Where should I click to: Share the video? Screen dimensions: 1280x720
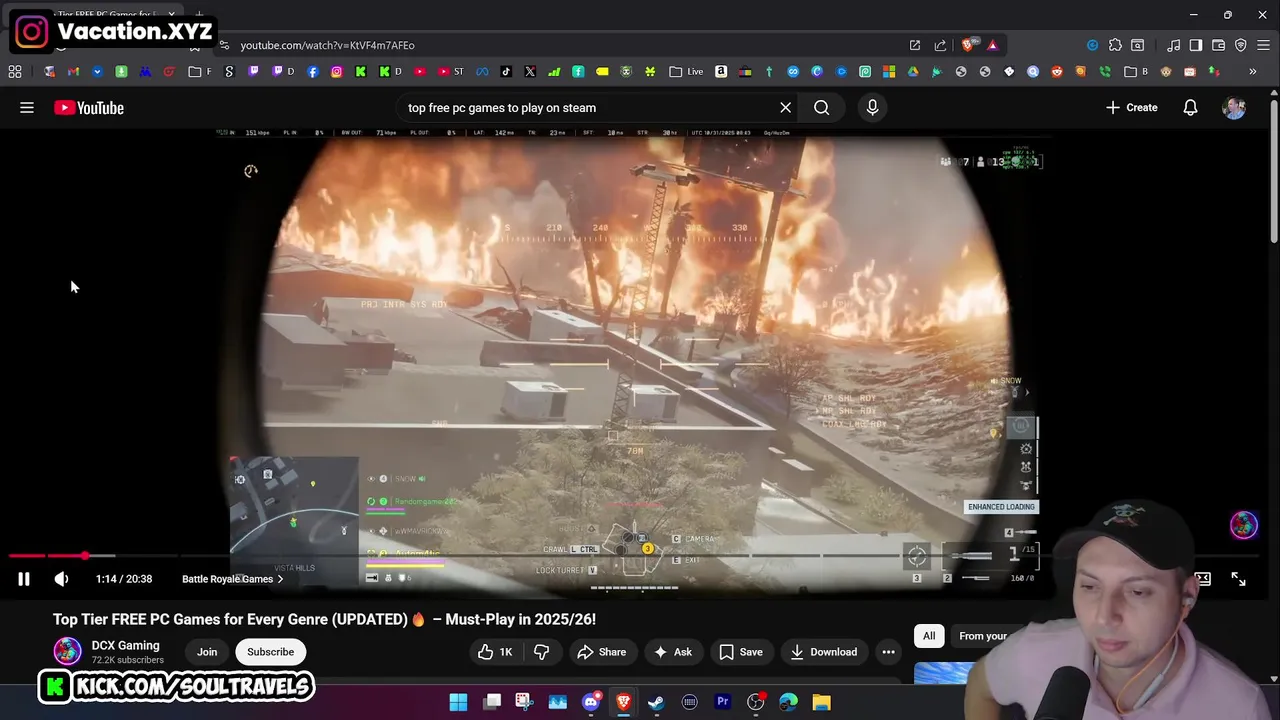601,652
